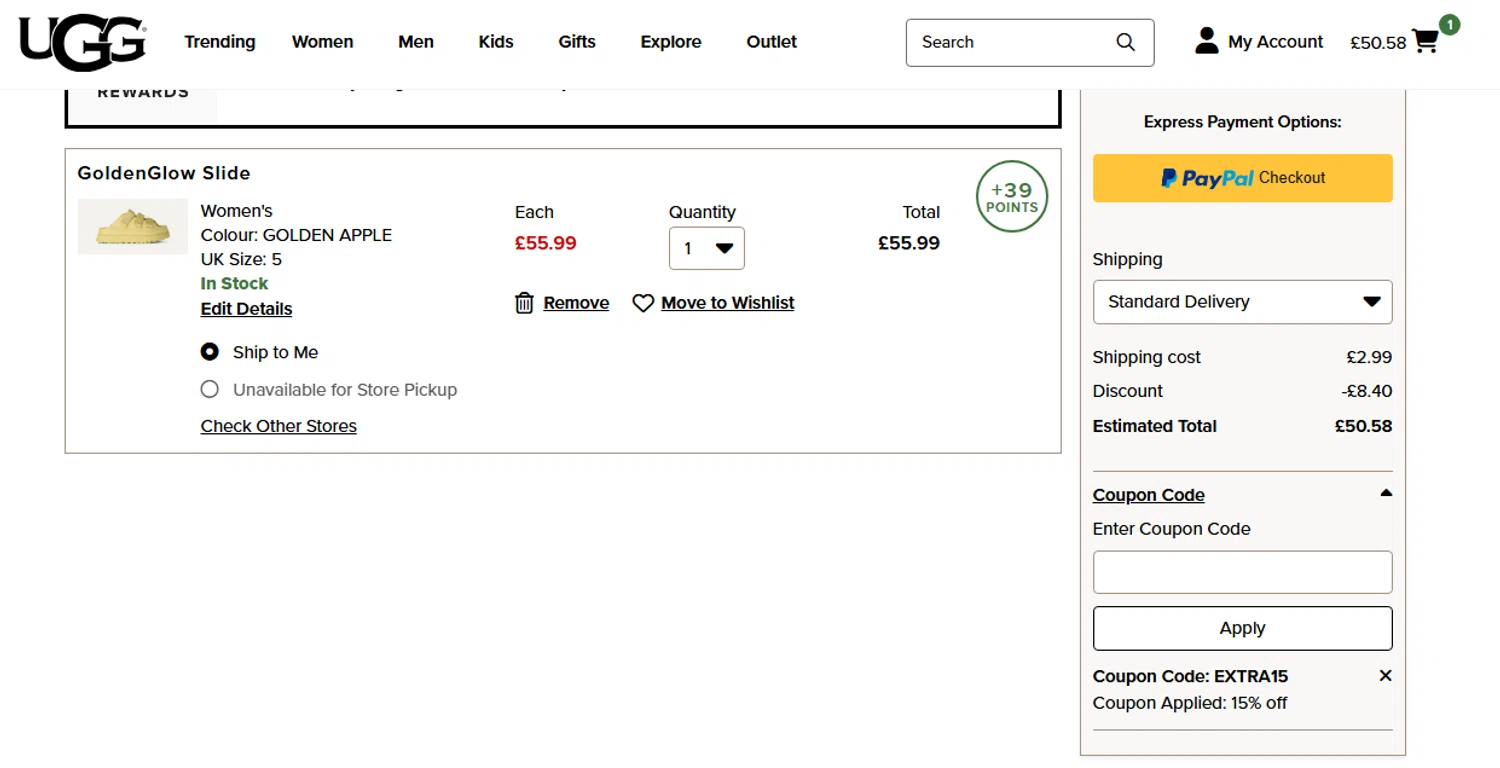Open the Trending menu
Image resolution: width=1500 pixels, height=768 pixels.
click(220, 42)
